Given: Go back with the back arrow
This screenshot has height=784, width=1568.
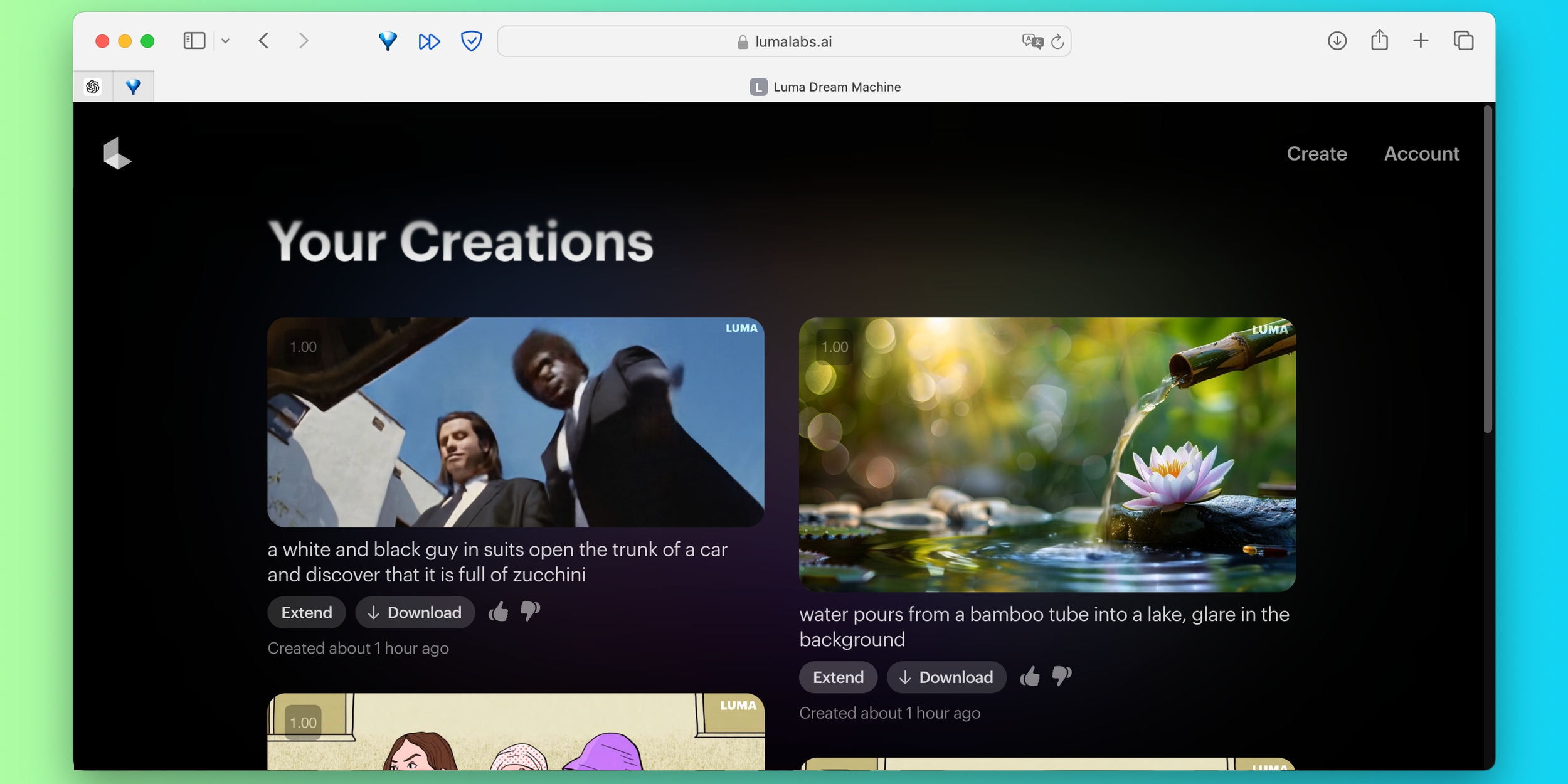Looking at the screenshot, I should 264,41.
